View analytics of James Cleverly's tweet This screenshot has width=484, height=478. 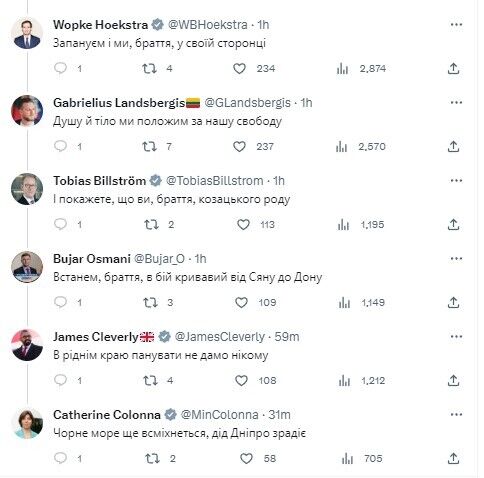[x=344, y=381]
